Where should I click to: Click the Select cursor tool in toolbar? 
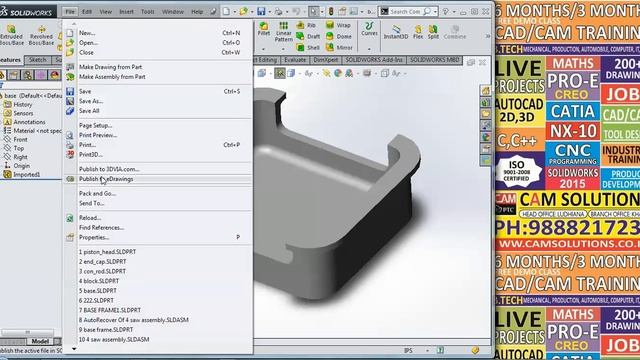click(x=313, y=11)
